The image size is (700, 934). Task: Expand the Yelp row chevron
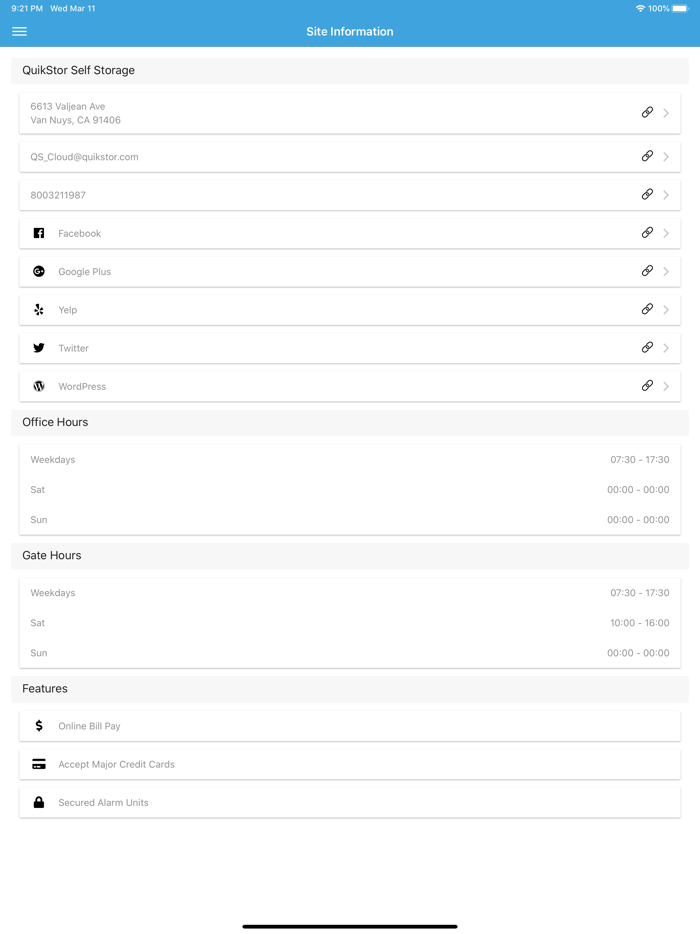point(666,310)
